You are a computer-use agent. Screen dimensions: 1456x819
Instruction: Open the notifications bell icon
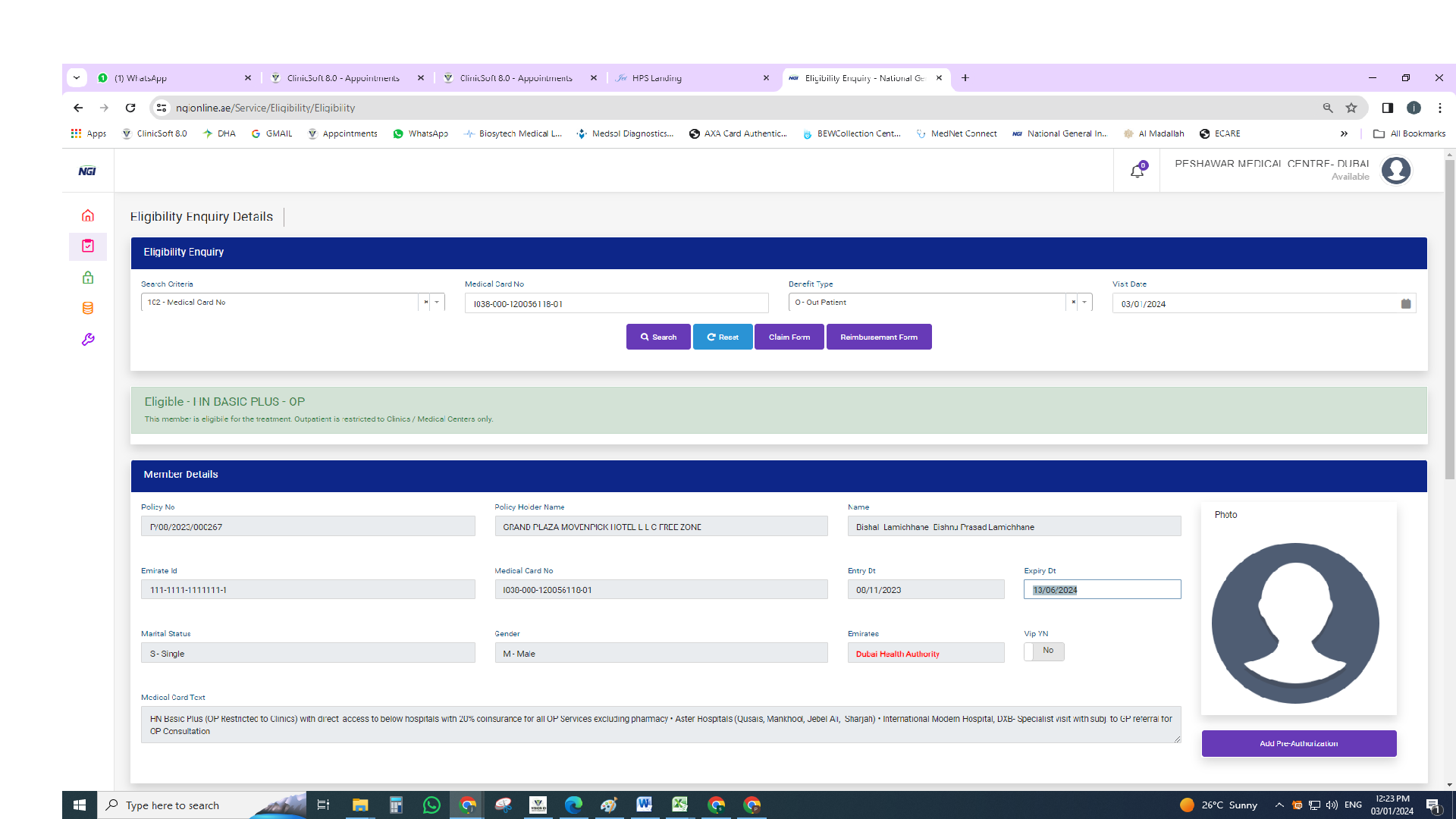pyautogui.click(x=1137, y=171)
